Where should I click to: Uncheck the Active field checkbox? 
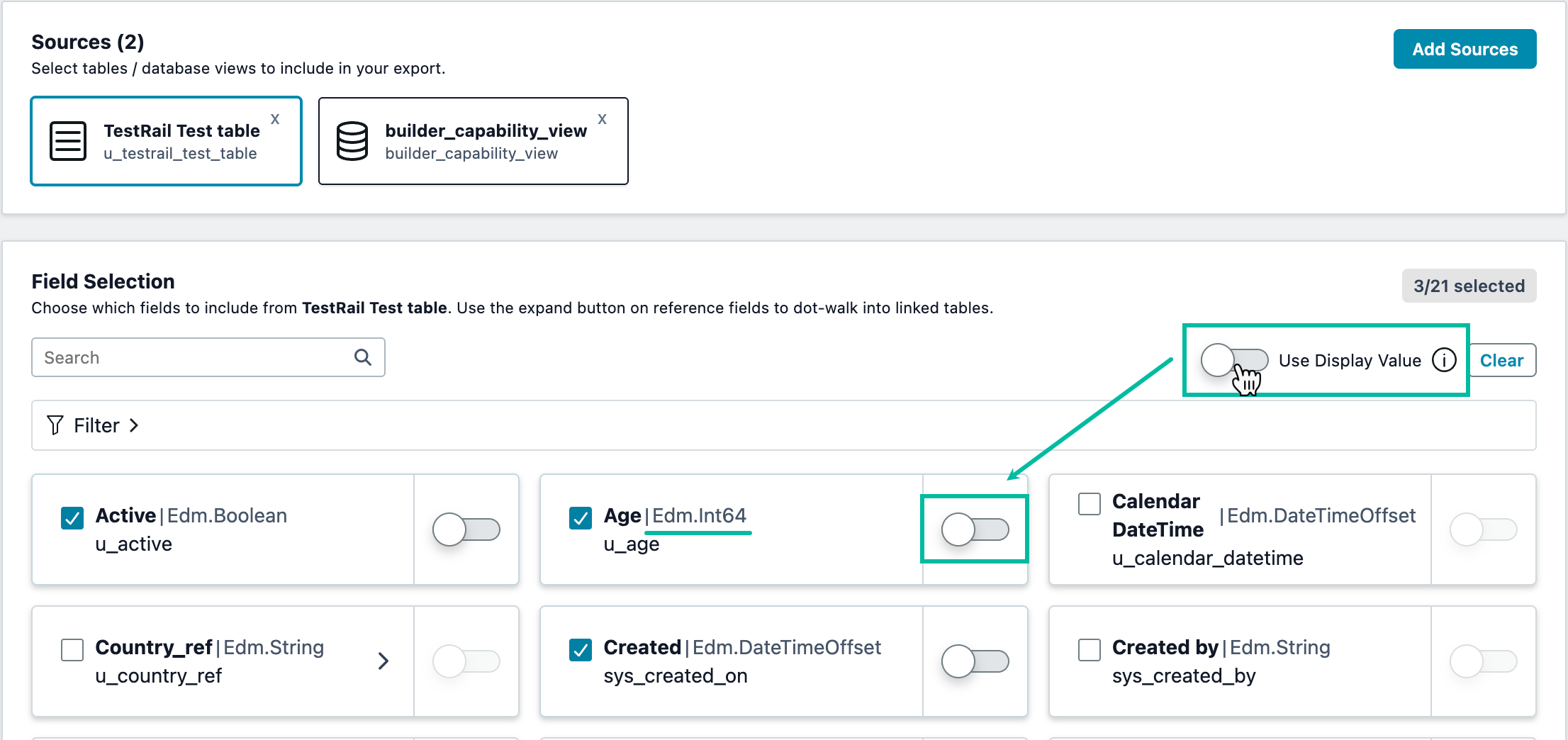(x=72, y=518)
